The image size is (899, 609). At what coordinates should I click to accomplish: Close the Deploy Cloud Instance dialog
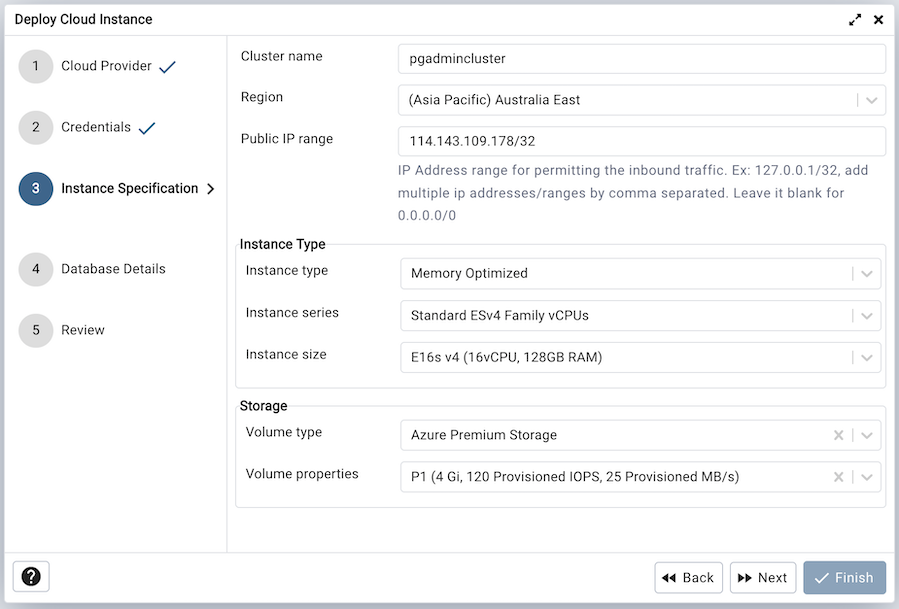tap(878, 19)
